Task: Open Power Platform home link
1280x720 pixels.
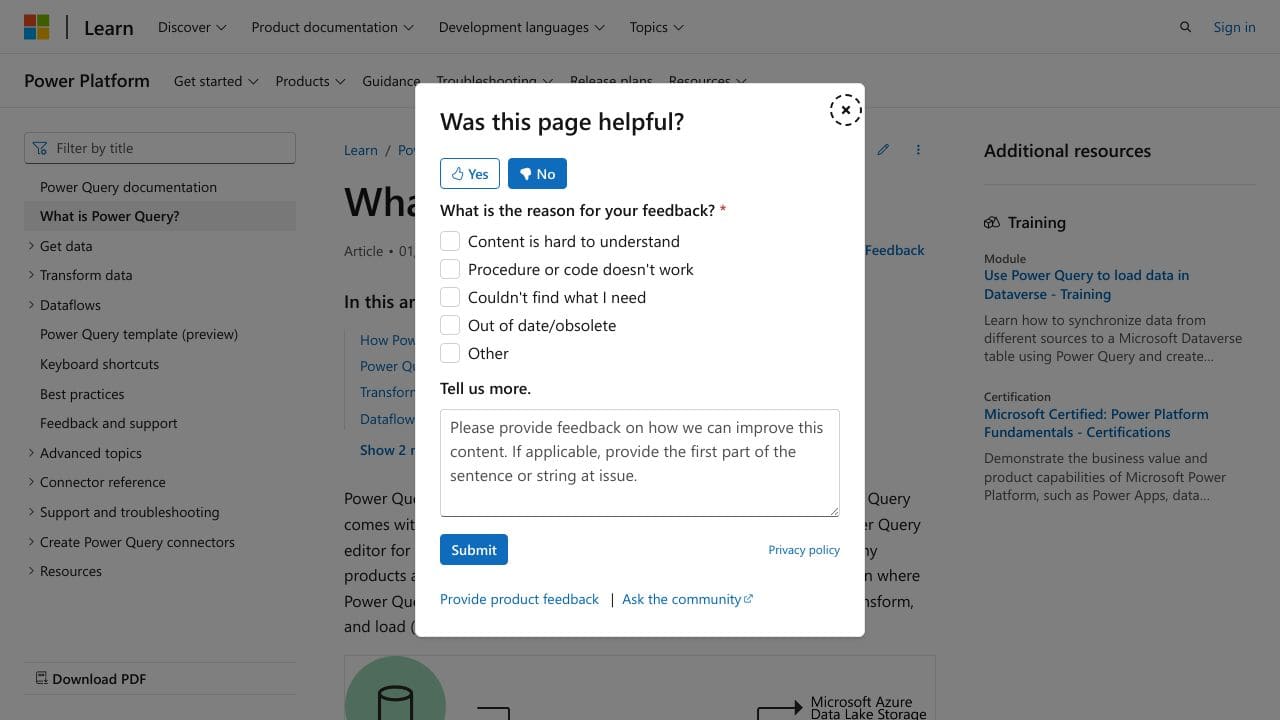Action: click(x=87, y=81)
